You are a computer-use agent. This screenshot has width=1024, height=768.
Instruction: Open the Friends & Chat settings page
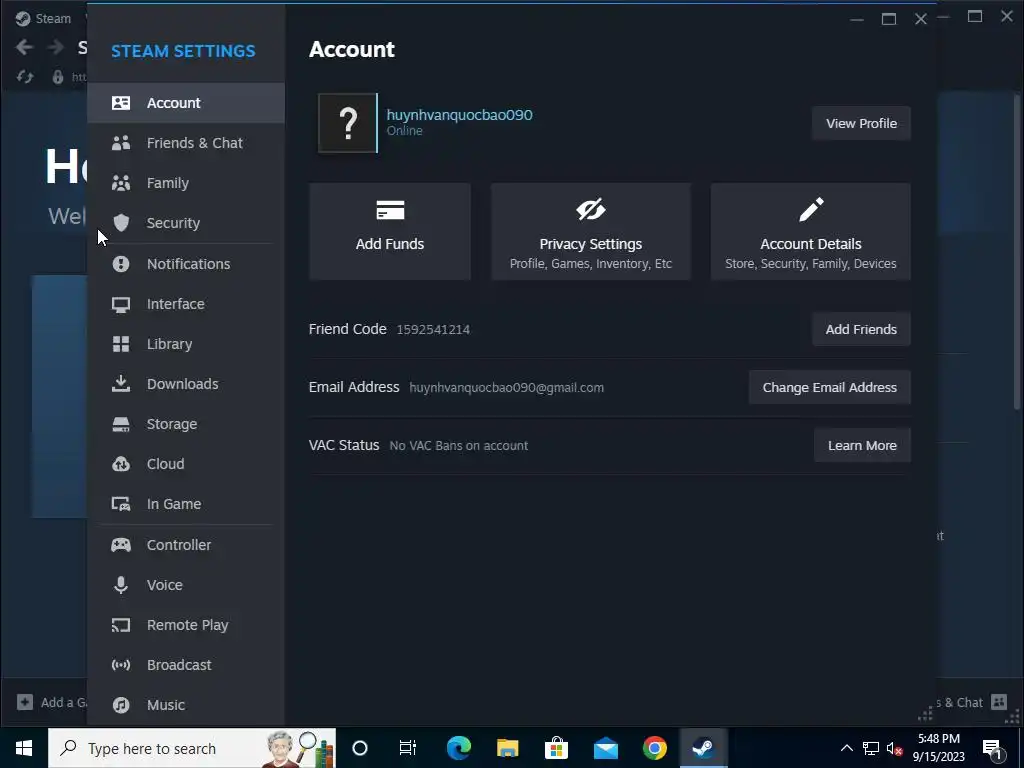(185, 143)
